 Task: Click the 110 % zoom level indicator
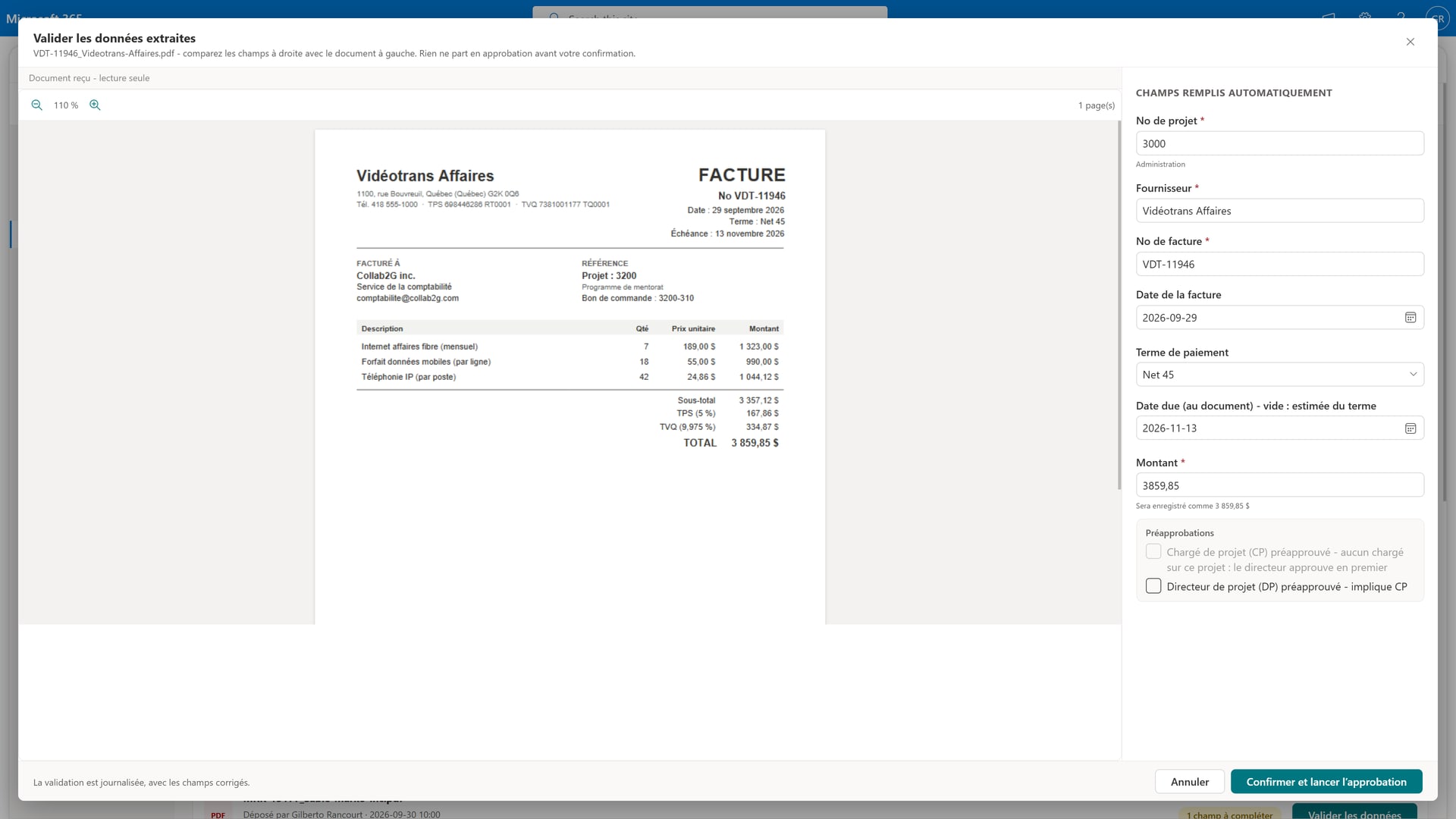point(66,105)
